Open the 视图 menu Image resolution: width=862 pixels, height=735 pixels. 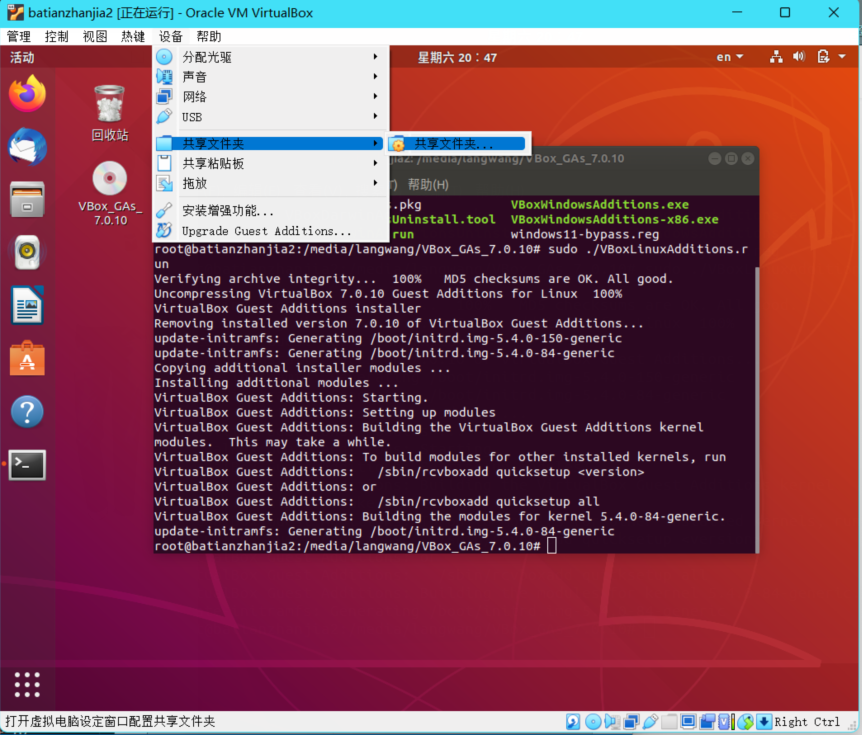95,36
